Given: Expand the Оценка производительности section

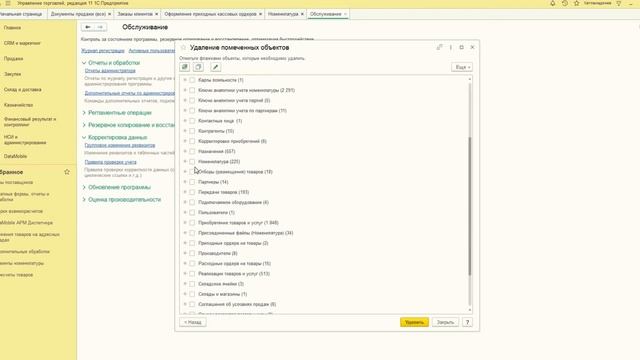Looking at the screenshot, I should point(84,200).
